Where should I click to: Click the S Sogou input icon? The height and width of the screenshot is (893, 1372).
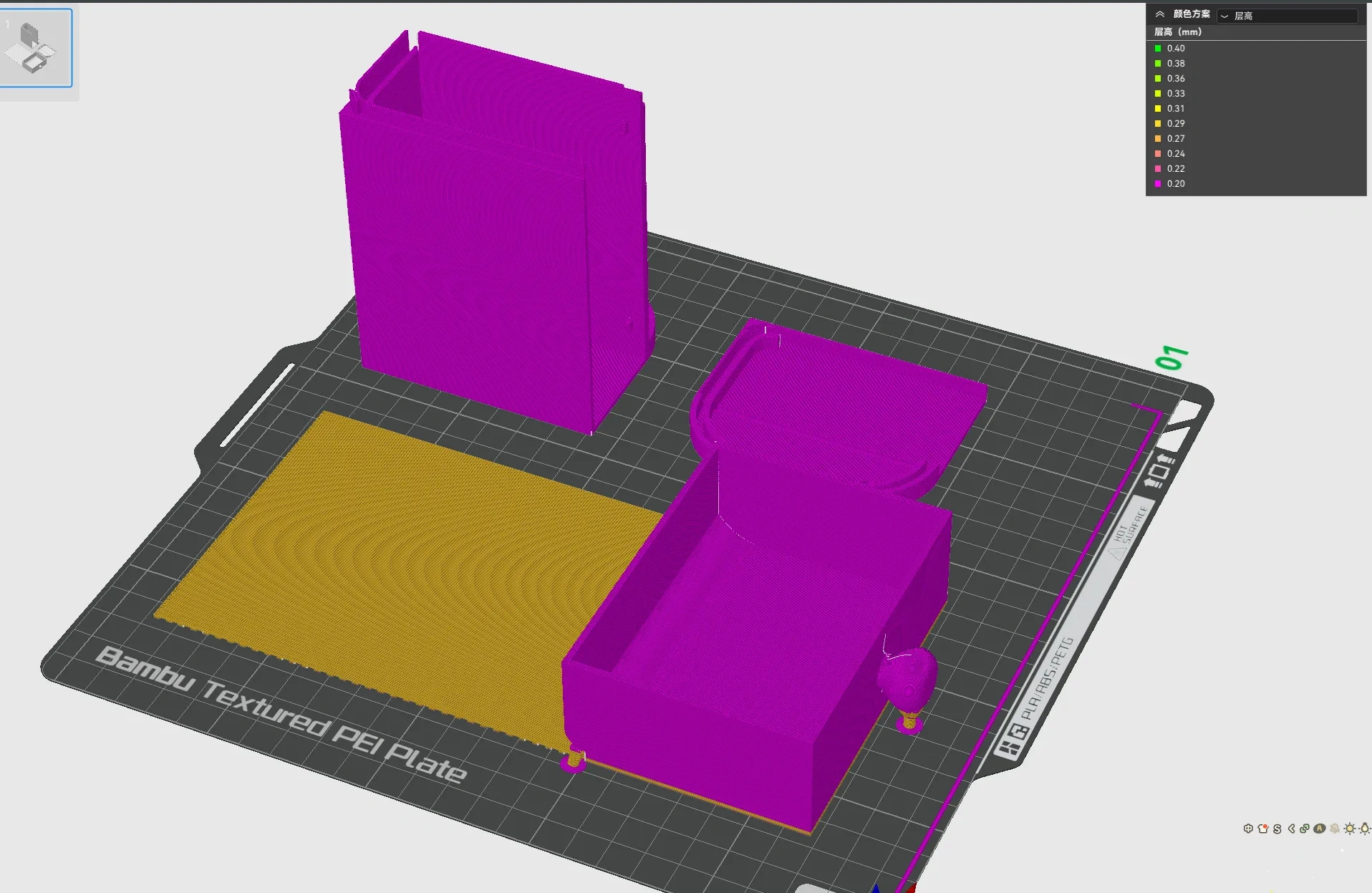pos(1277,829)
